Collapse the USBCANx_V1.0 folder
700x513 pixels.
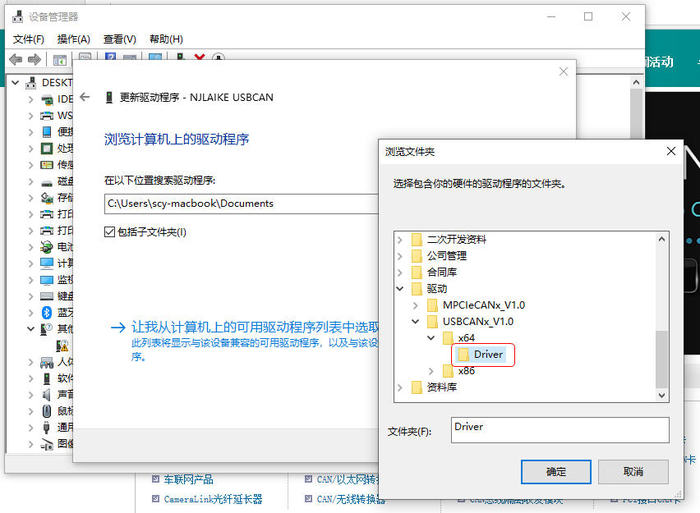click(416, 321)
